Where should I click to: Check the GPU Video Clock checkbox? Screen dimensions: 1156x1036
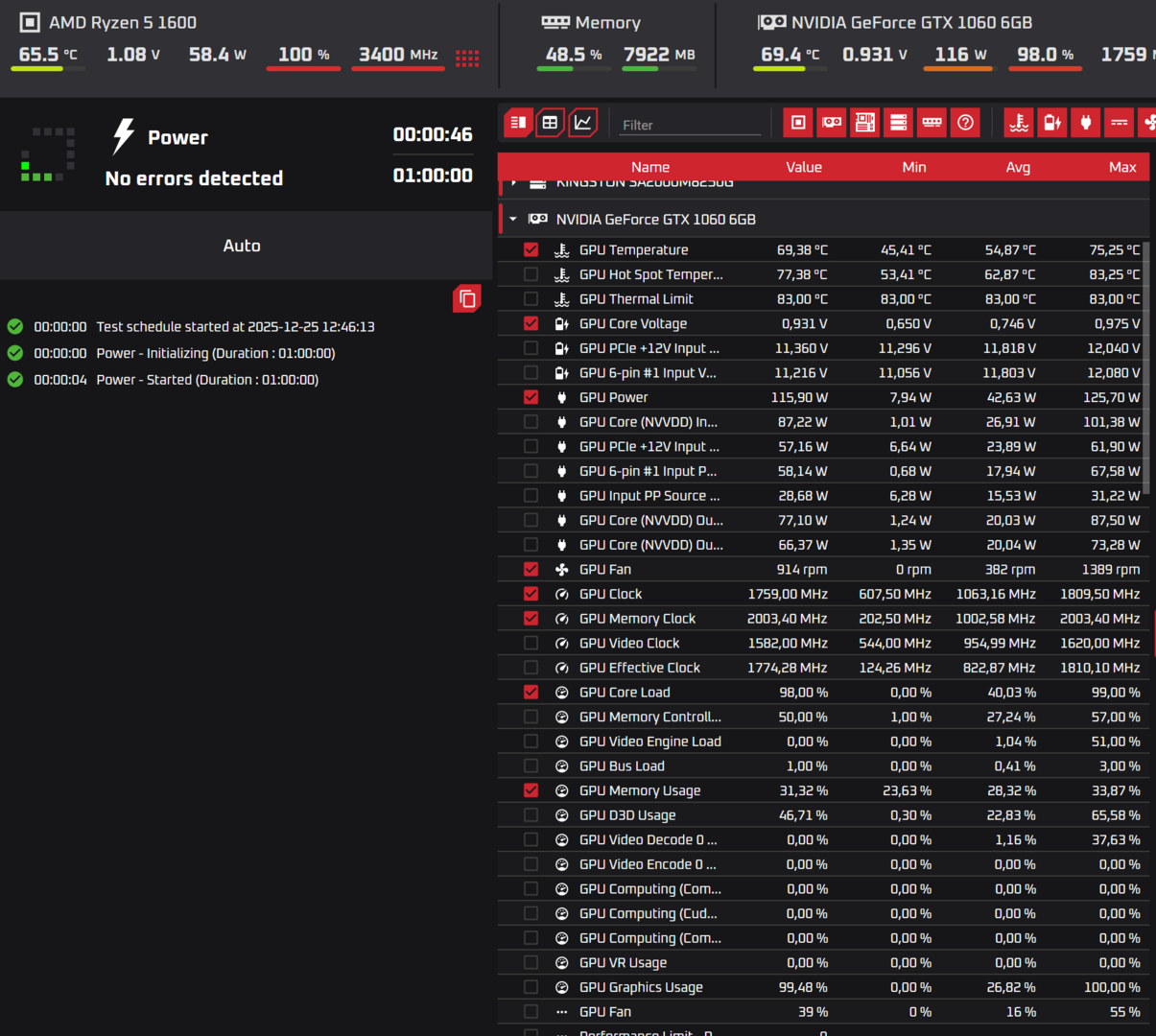coord(531,643)
